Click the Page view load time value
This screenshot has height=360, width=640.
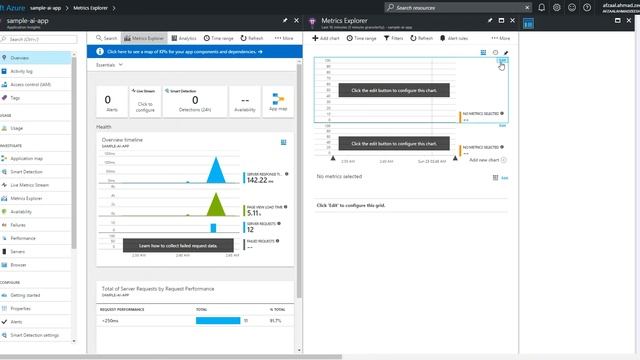pos(254,213)
